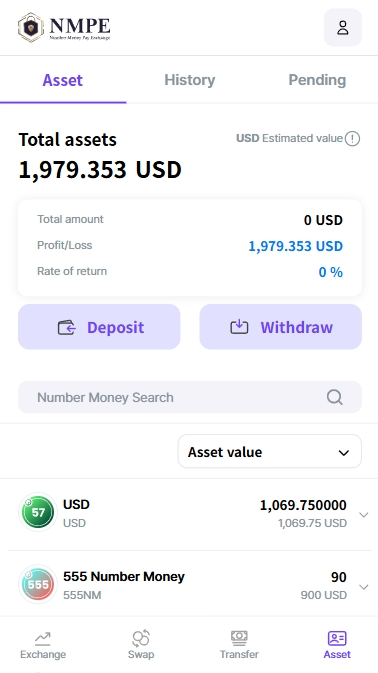Click the 555 Number Money coin icon

(x=38, y=584)
